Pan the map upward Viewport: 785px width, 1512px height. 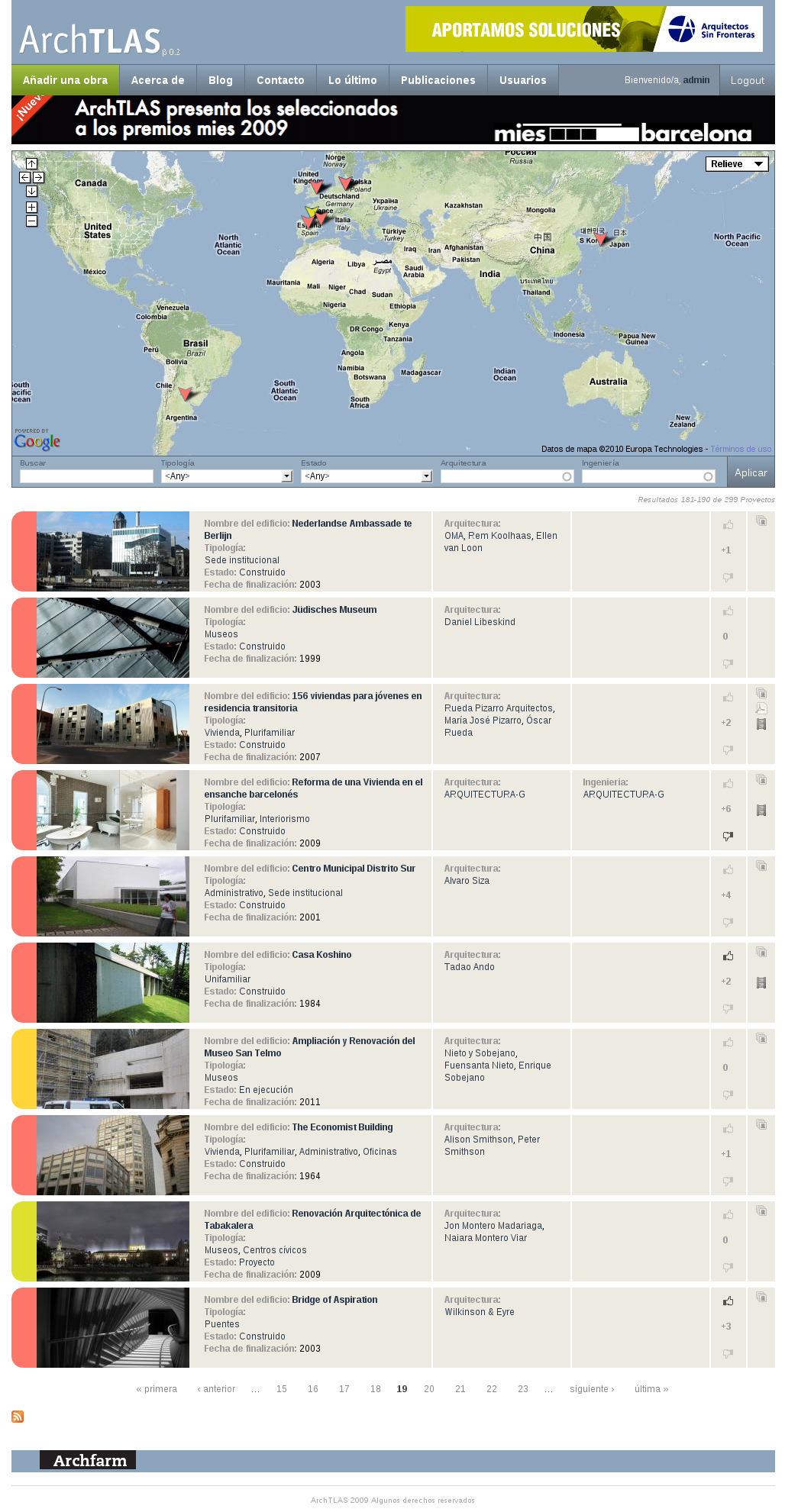coord(31,163)
